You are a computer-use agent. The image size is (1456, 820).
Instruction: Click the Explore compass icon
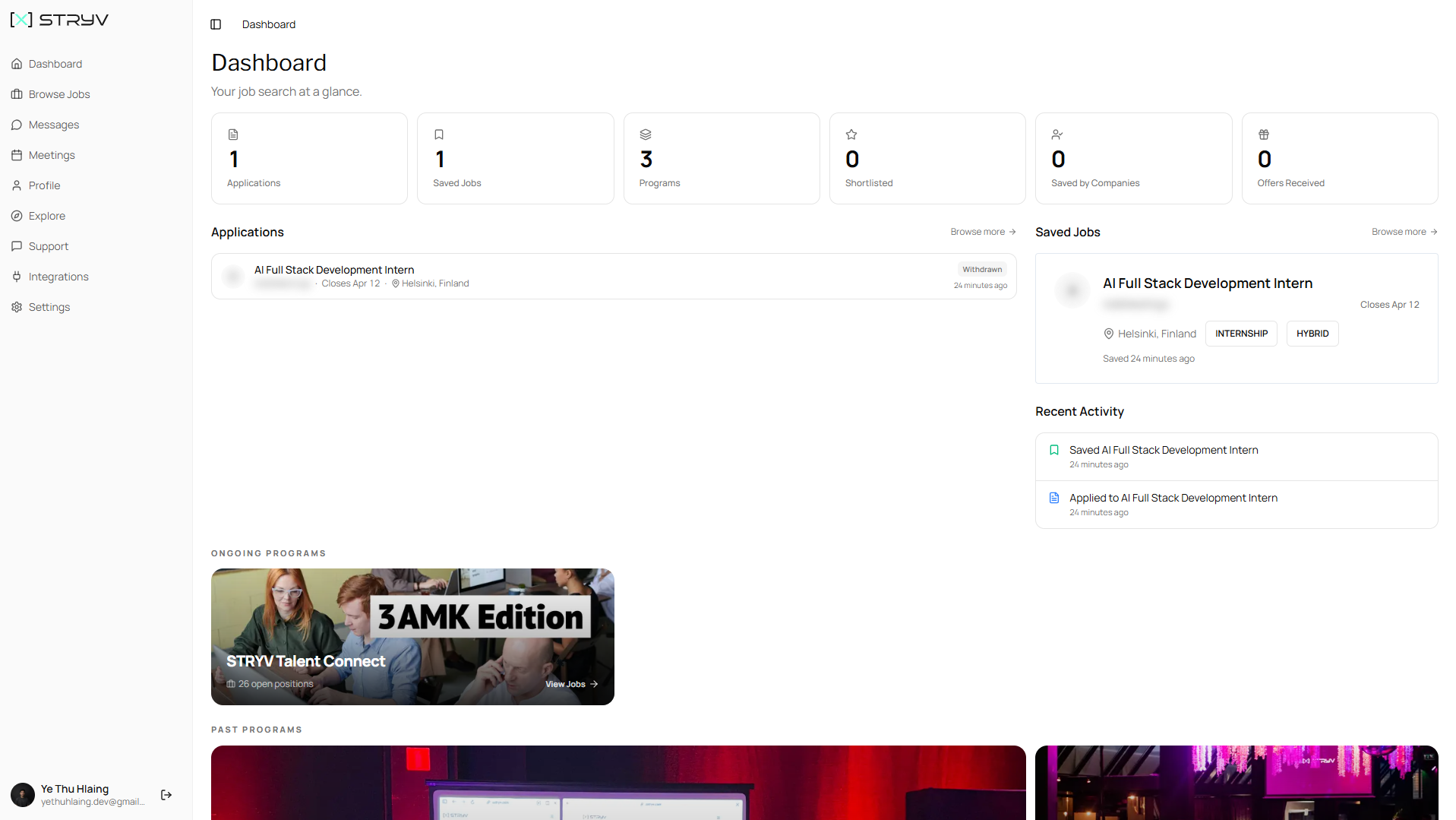(17, 216)
